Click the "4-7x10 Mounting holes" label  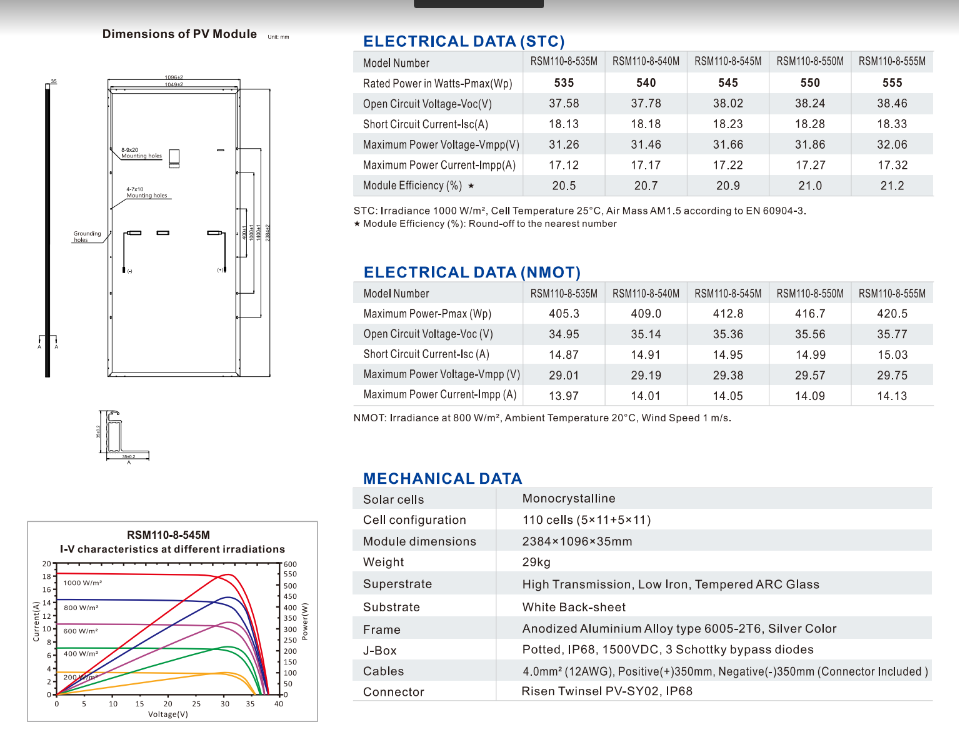(x=146, y=193)
